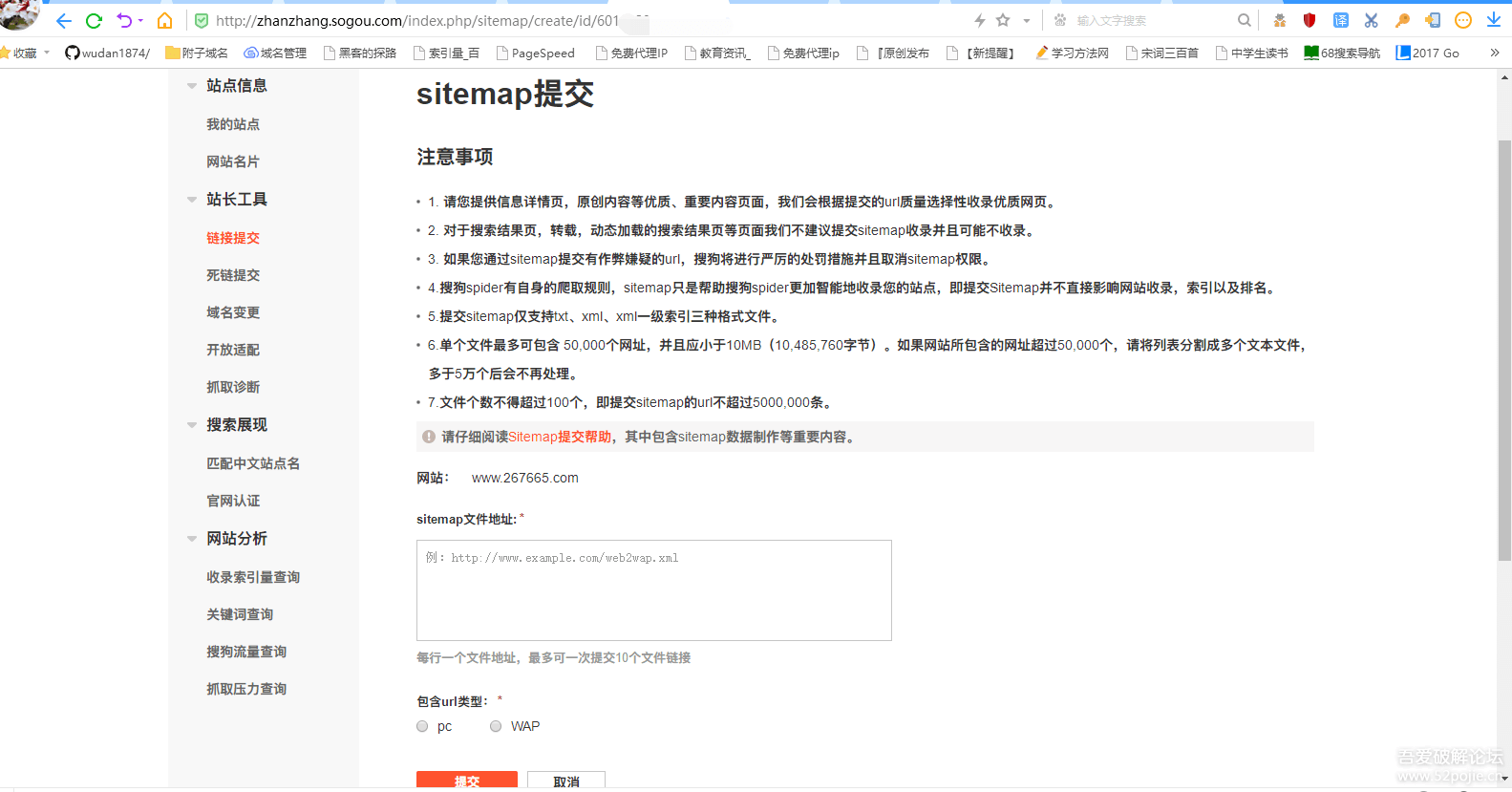Select the WAP url type radio
1512x792 pixels.
pos(496,726)
